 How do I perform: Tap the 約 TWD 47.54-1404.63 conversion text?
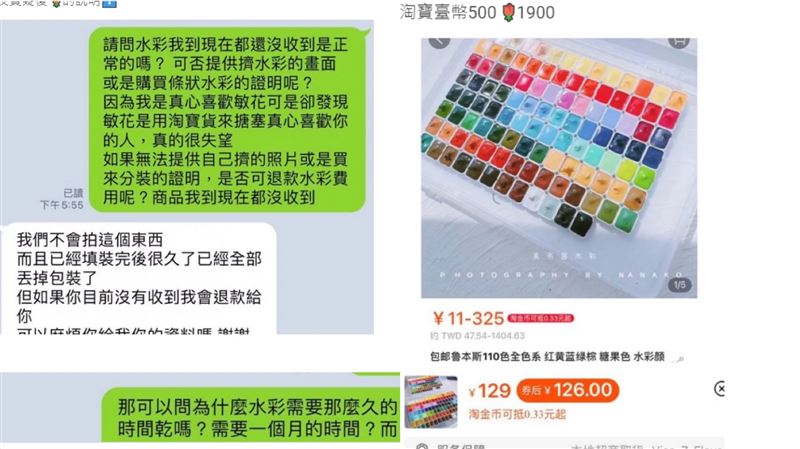478,336
